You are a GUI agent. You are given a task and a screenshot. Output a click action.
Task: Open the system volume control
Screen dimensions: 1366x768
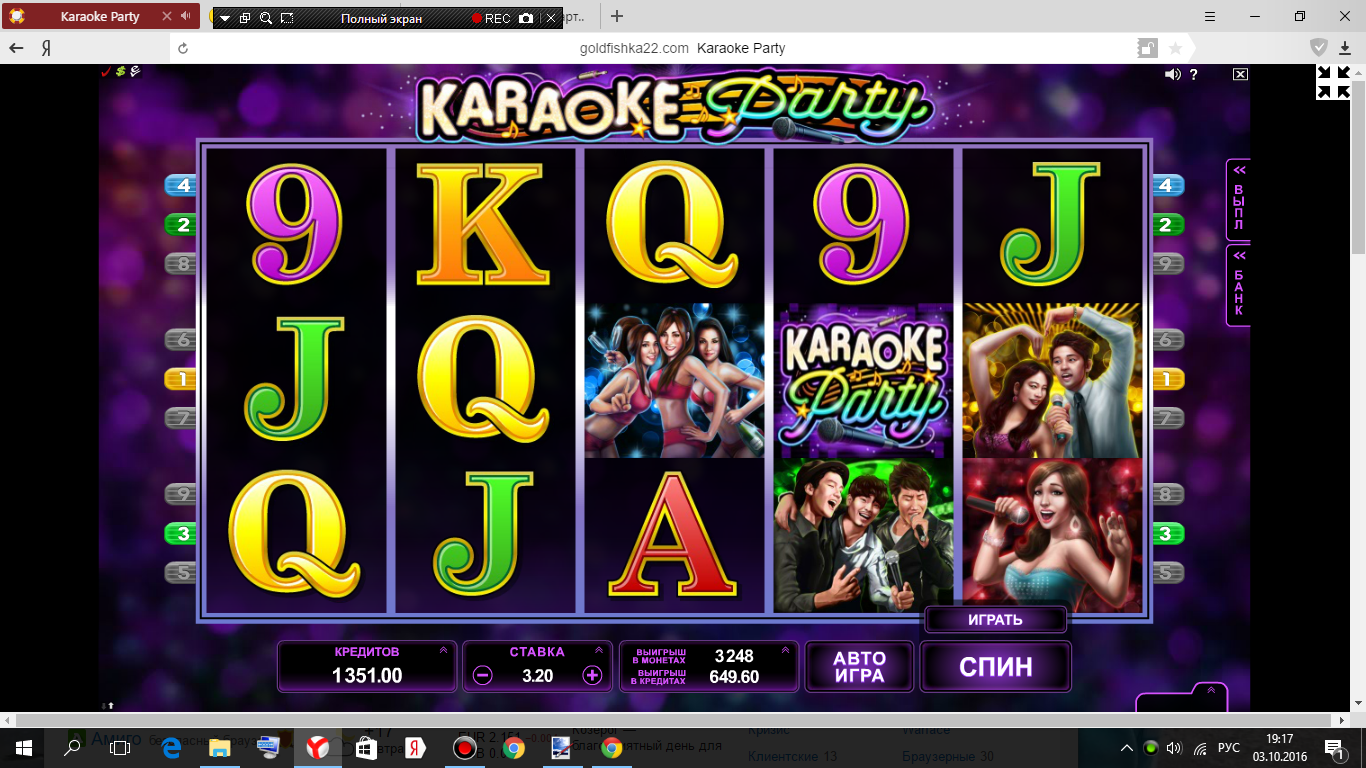pyautogui.click(x=1175, y=748)
